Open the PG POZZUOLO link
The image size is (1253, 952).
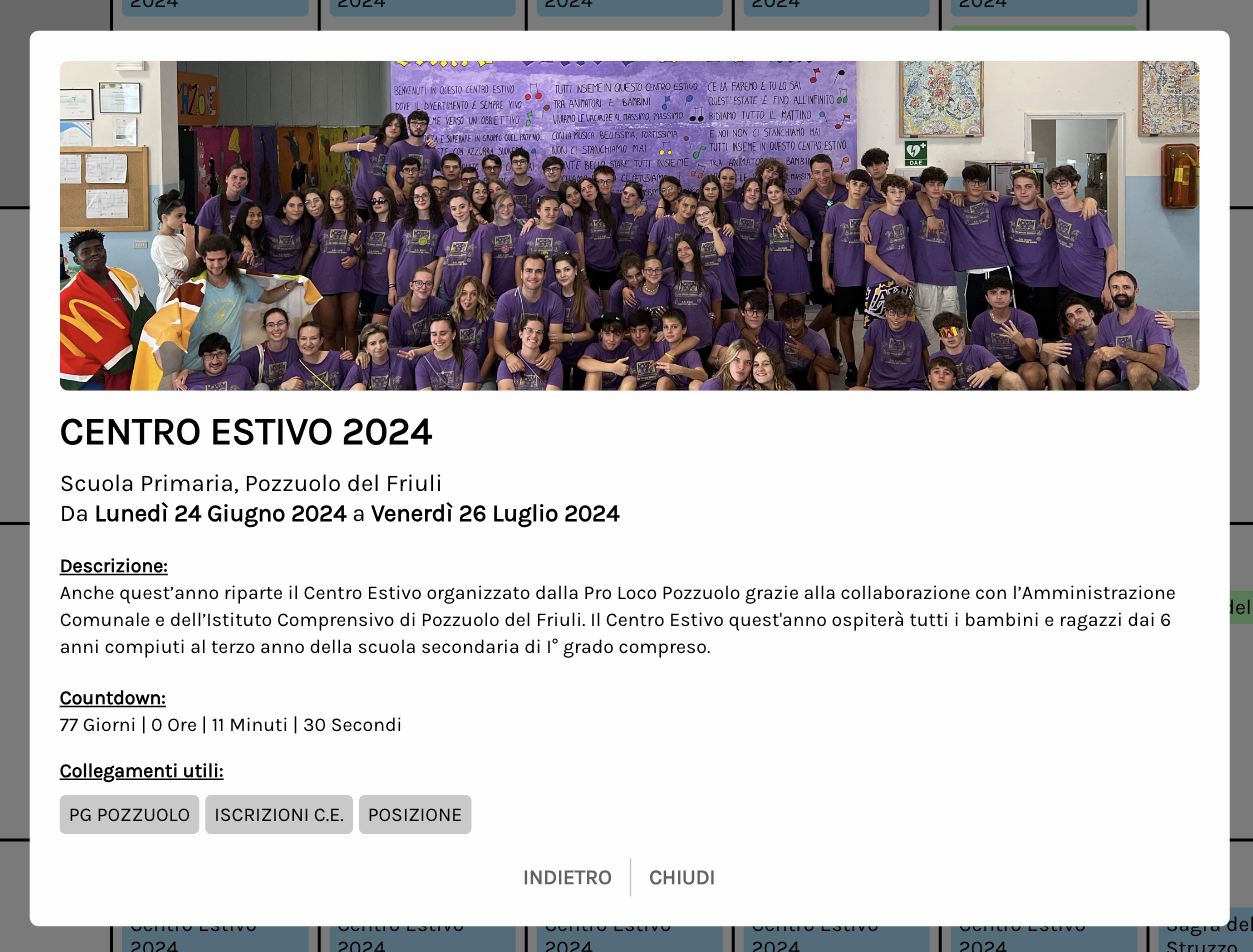pos(129,815)
